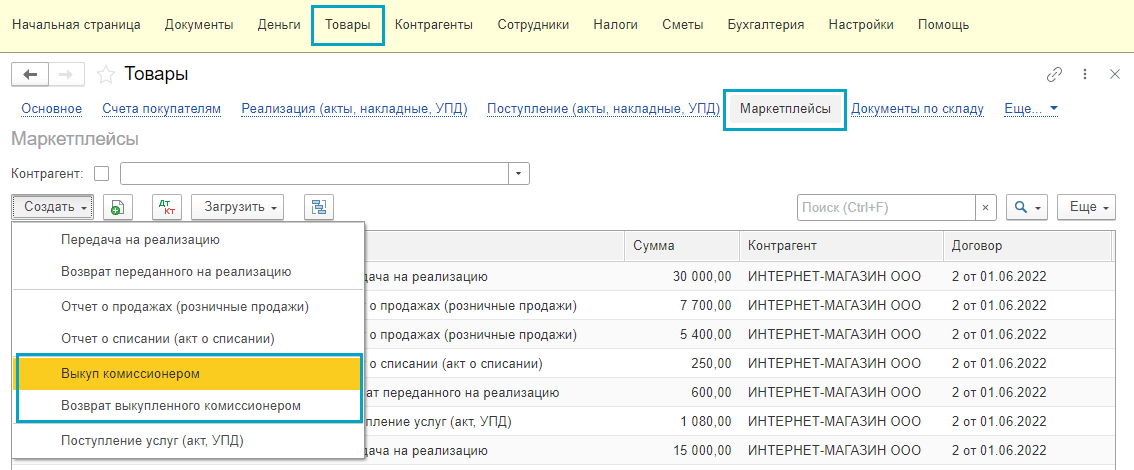This screenshot has height=470, width=1134.
Task: Clear search field with the x button
Action: 985,207
